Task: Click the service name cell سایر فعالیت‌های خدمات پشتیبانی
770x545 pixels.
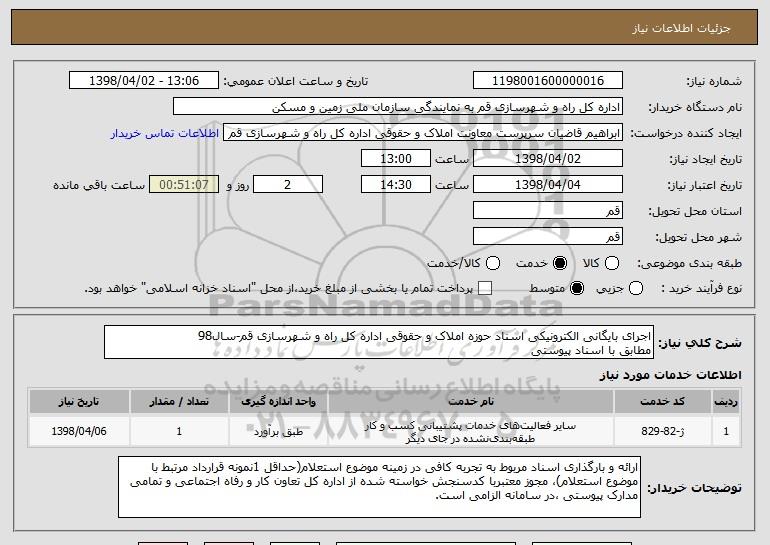Action: tap(471, 432)
